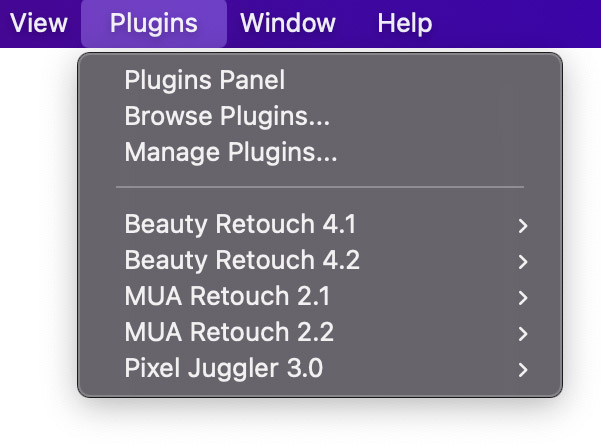Open the Window menu
This screenshot has height=445, width=601.
tap(288, 23)
